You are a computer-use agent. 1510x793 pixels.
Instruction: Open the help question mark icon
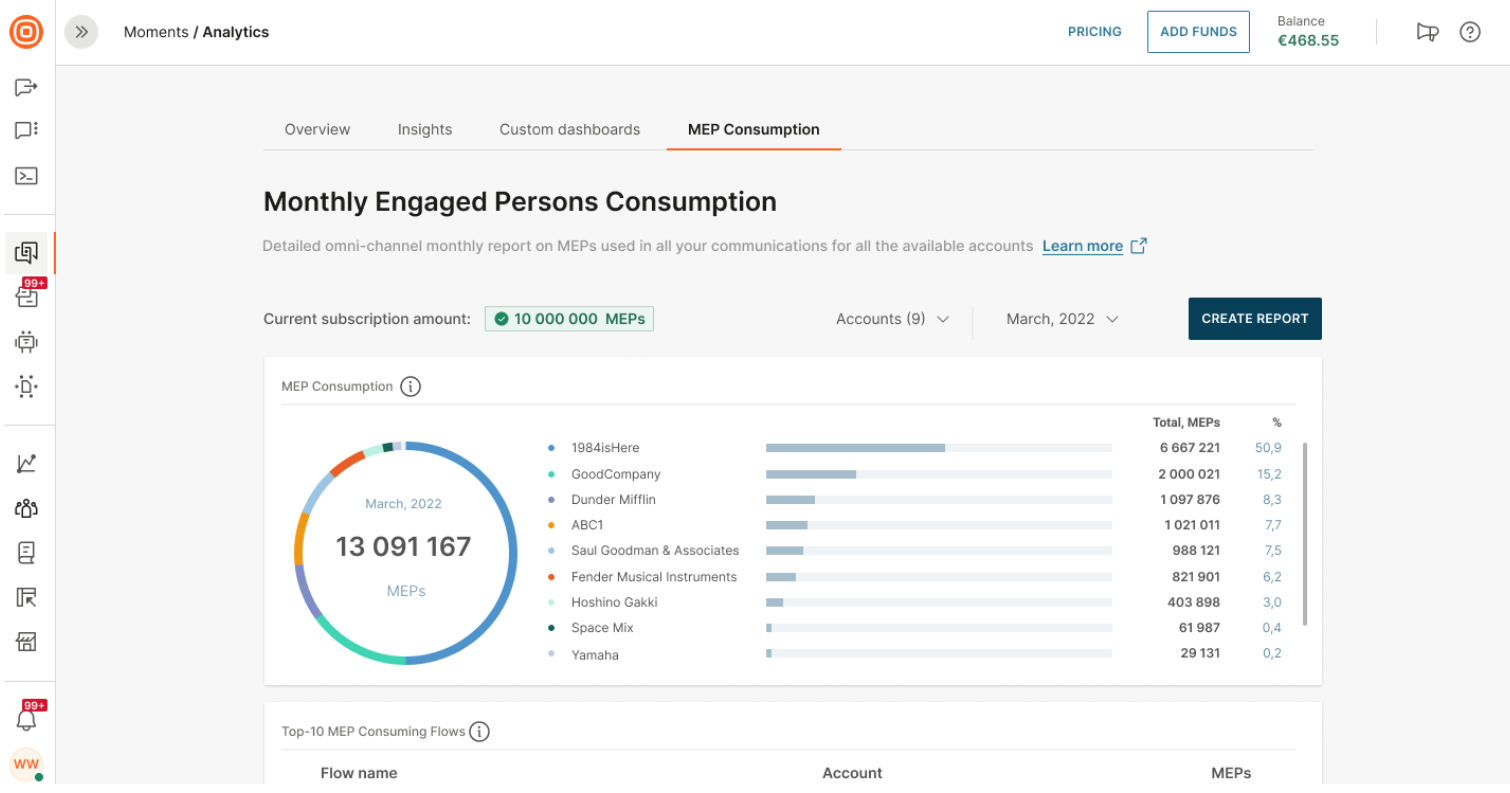point(1469,32)
